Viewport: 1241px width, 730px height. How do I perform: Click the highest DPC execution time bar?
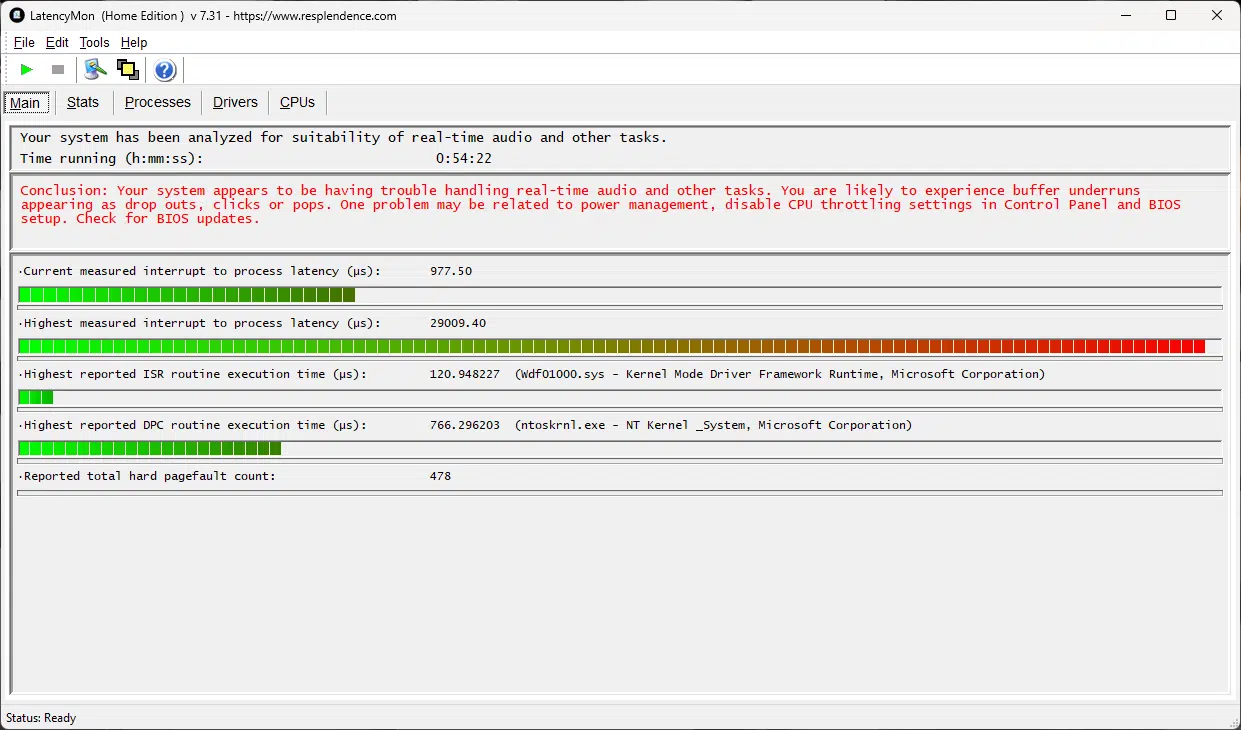pyautogui.click(x=620, y=448)
